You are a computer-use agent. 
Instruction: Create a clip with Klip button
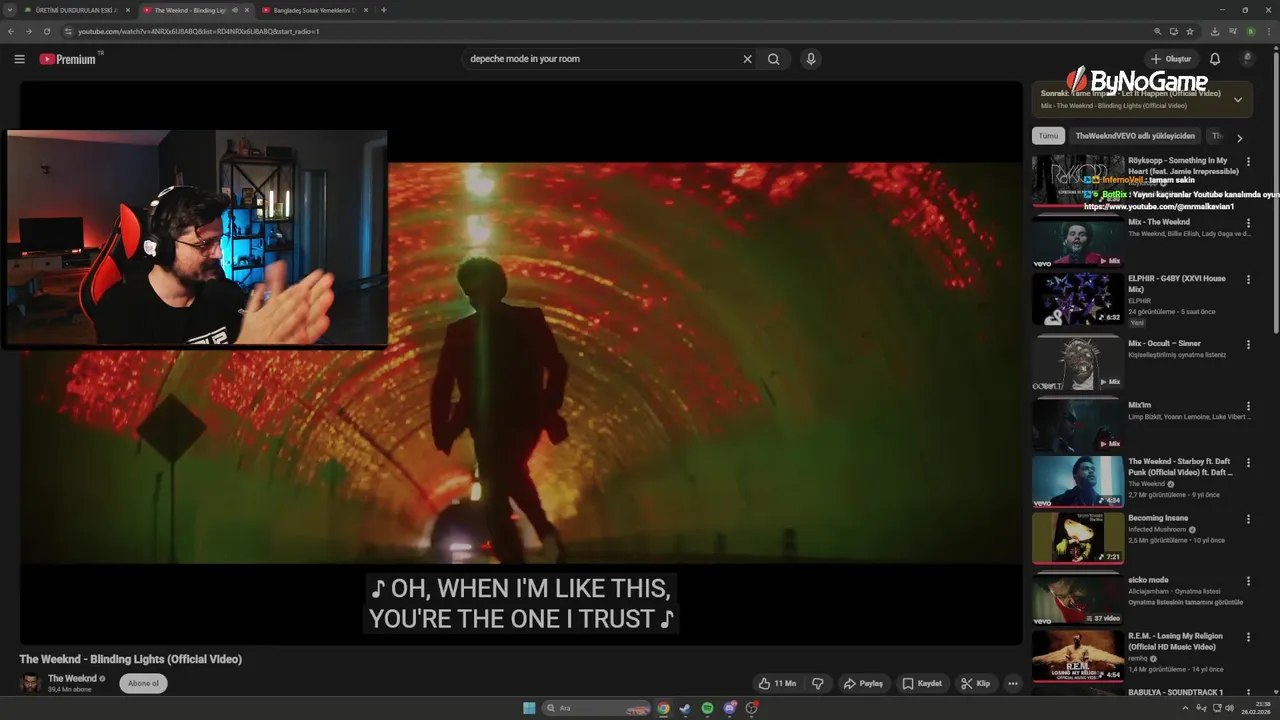pos(975,684)
